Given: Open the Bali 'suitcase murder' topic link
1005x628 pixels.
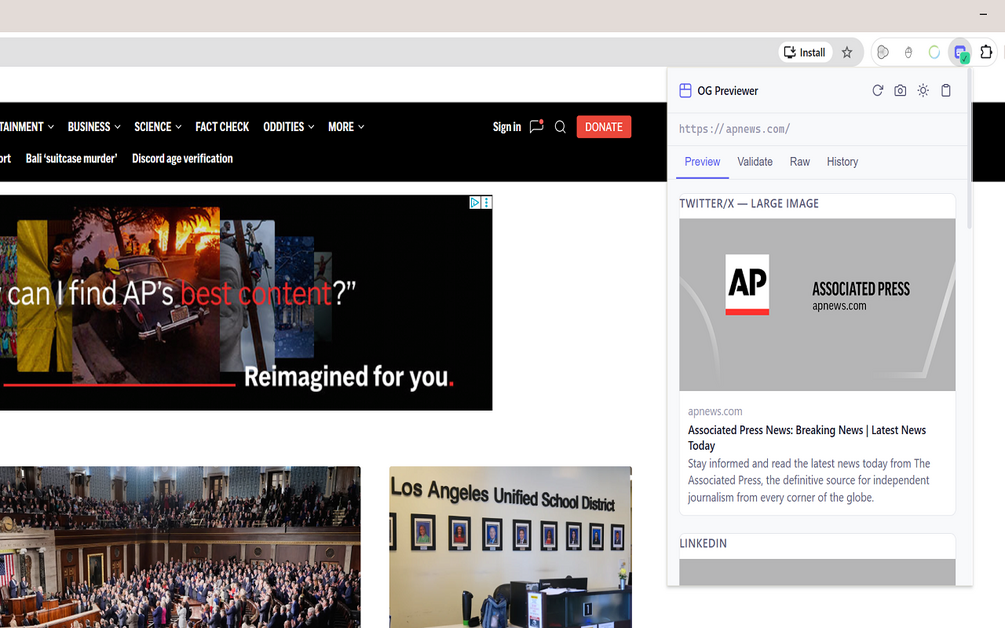Looking at the screenshot, I should pos(71,158).
